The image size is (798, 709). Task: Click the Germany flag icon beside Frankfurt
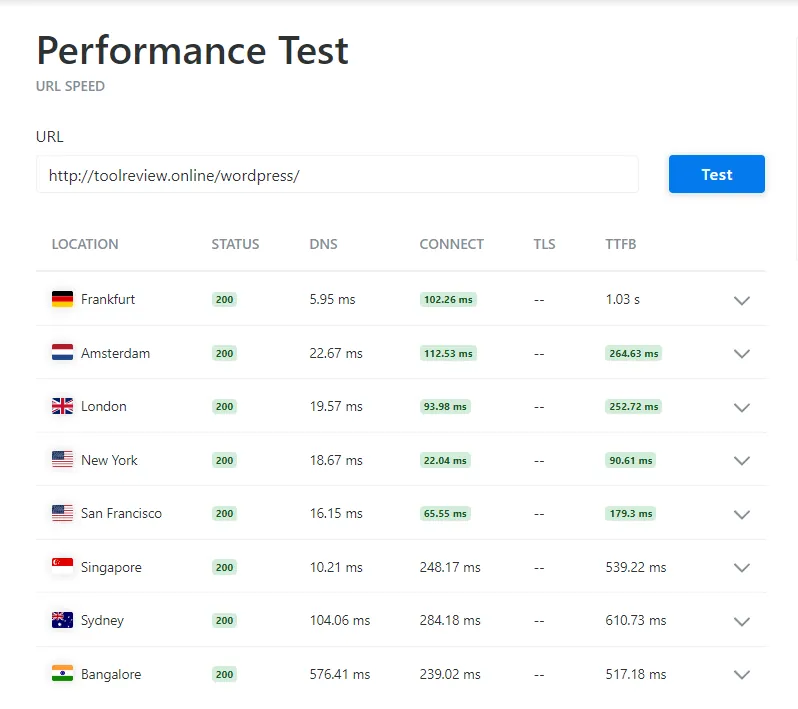click(x=62, y=299)
